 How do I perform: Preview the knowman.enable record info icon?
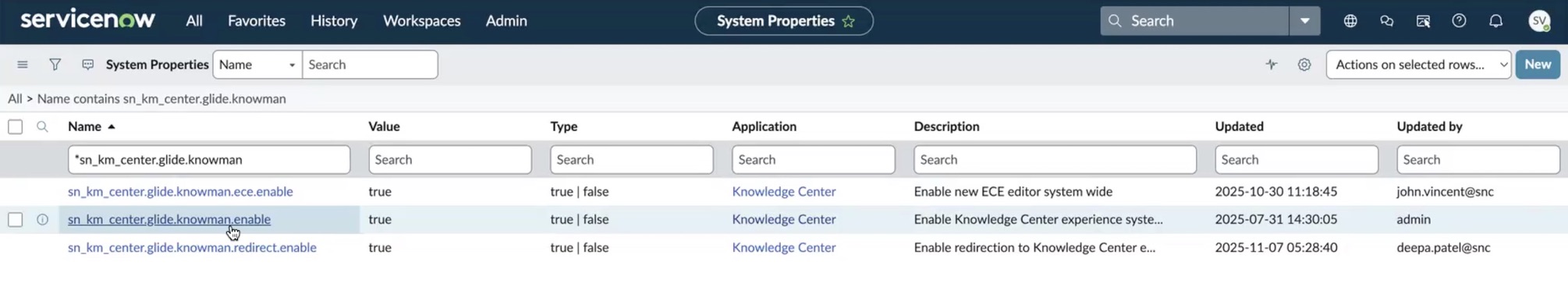pyautogui.click(x=42, y=219)
